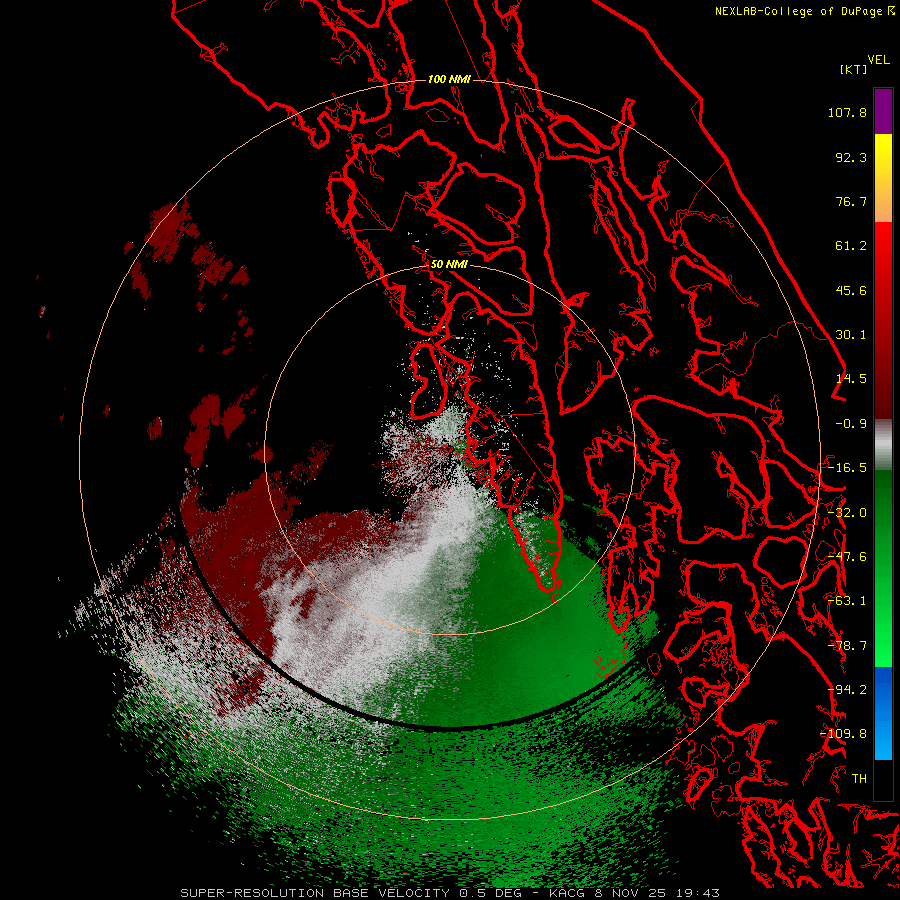Viewport: 900px width, 900px height.
Task: Click the 19:43 timestamp in caption
Action: coord(699,893)
